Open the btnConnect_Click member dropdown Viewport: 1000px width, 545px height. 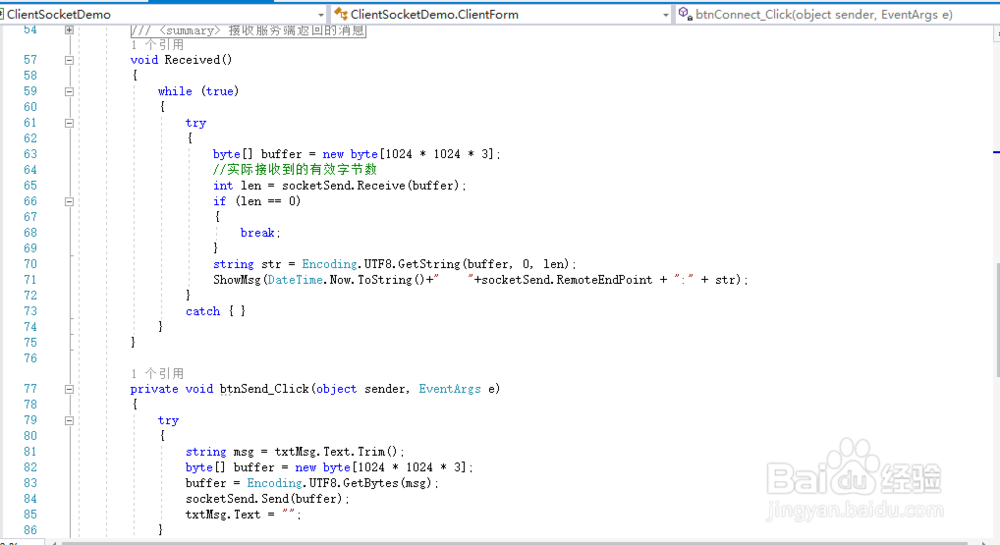pos(837,14)
